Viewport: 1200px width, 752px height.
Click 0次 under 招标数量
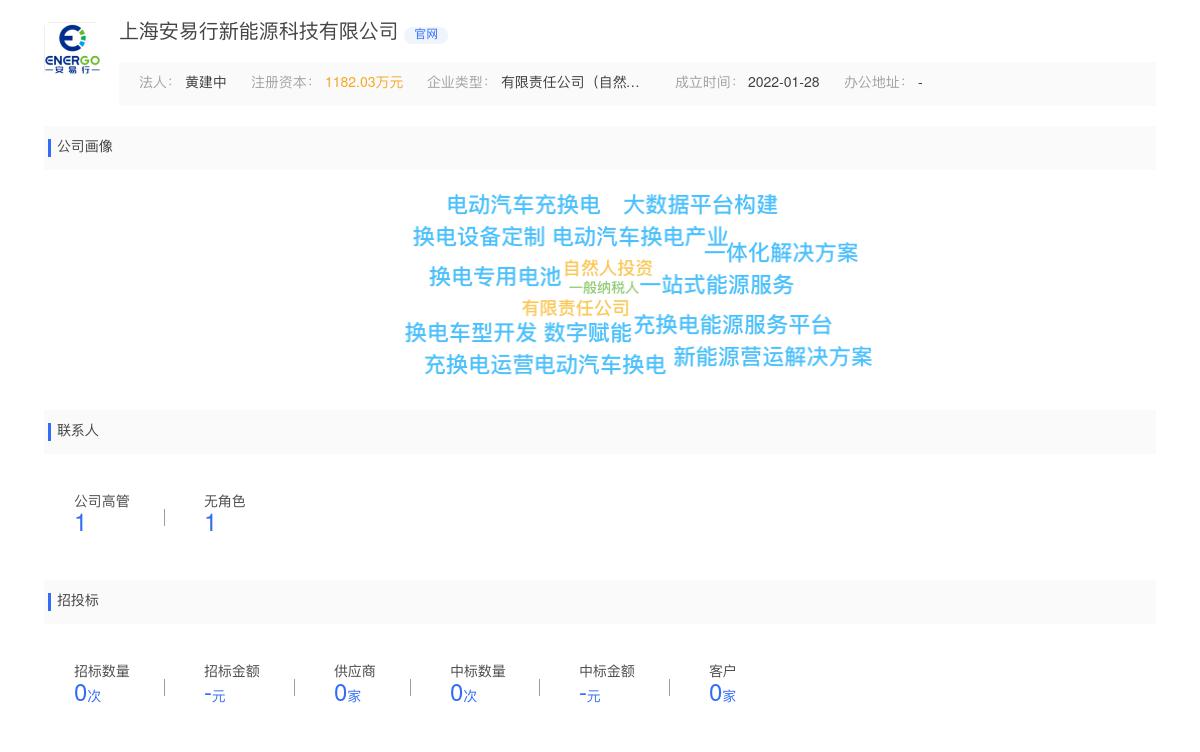86,692
